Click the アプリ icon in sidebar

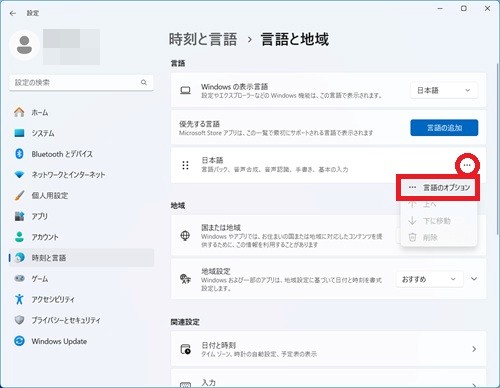point(19,216)
